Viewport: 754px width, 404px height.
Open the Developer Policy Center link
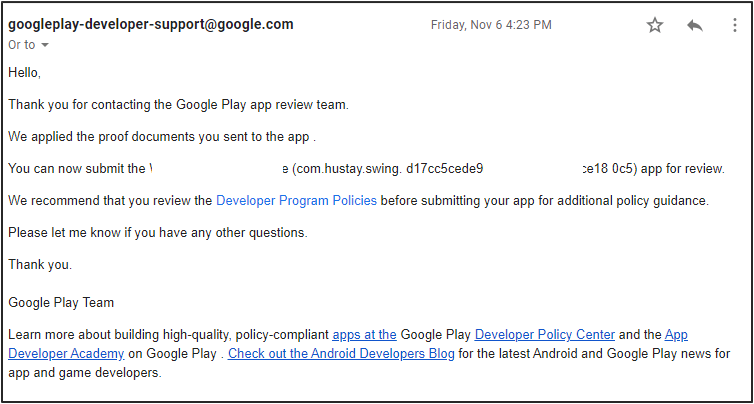(545, 334)
